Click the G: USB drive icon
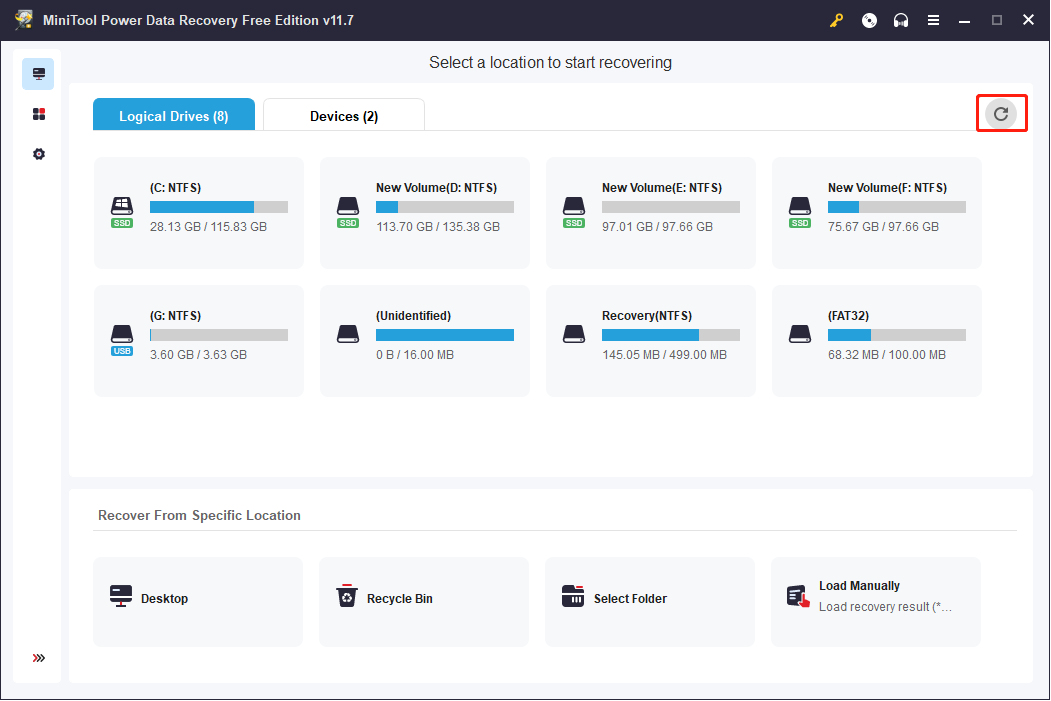This screenshot has height=701, width=1051. 122,340
